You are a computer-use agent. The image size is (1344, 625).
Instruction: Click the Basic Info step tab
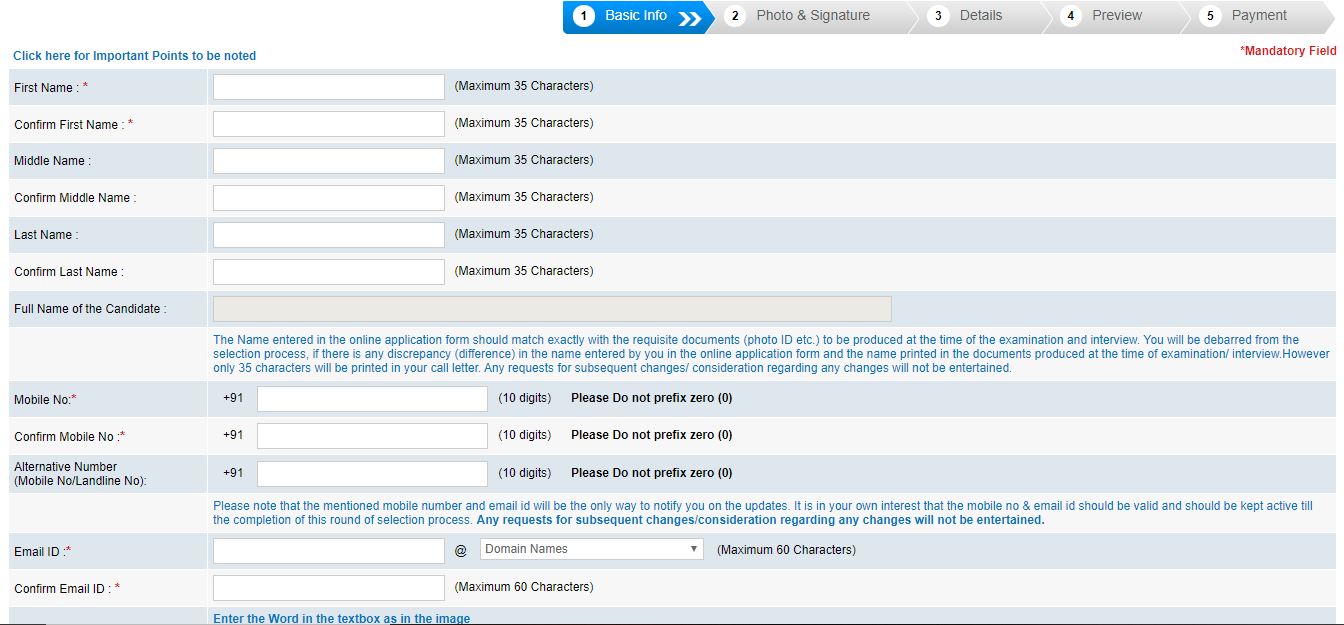(x=636, y=16)
